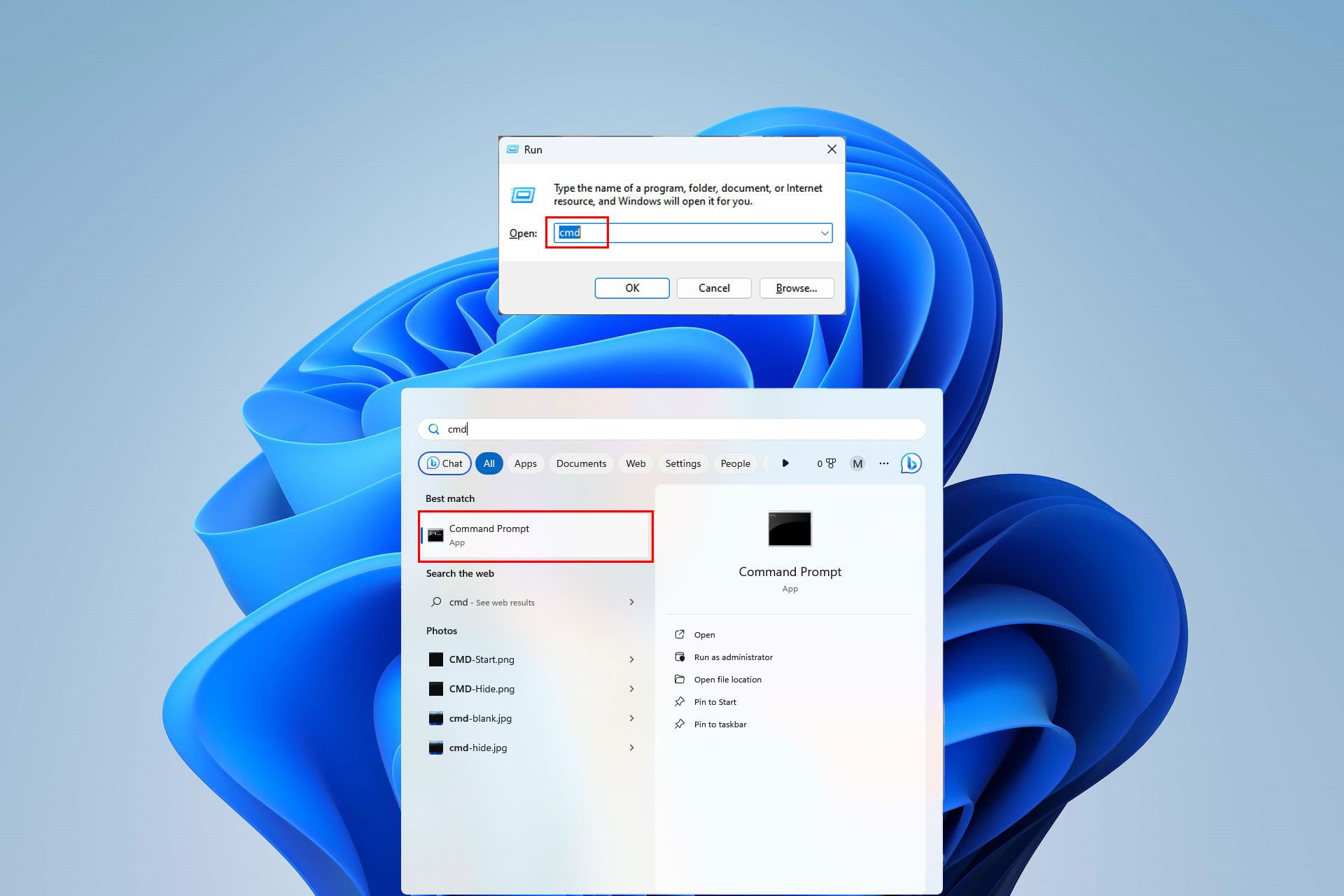The image size is (1344, 896).
Task: Click Pin to taskbar option
Action: coord(718,723)
